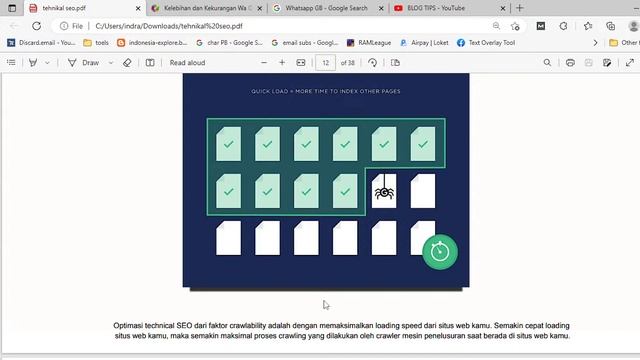Click the zoom magnifier in address bar
The height and width of the screenshot is (360, 640).
tap(496, 26)
